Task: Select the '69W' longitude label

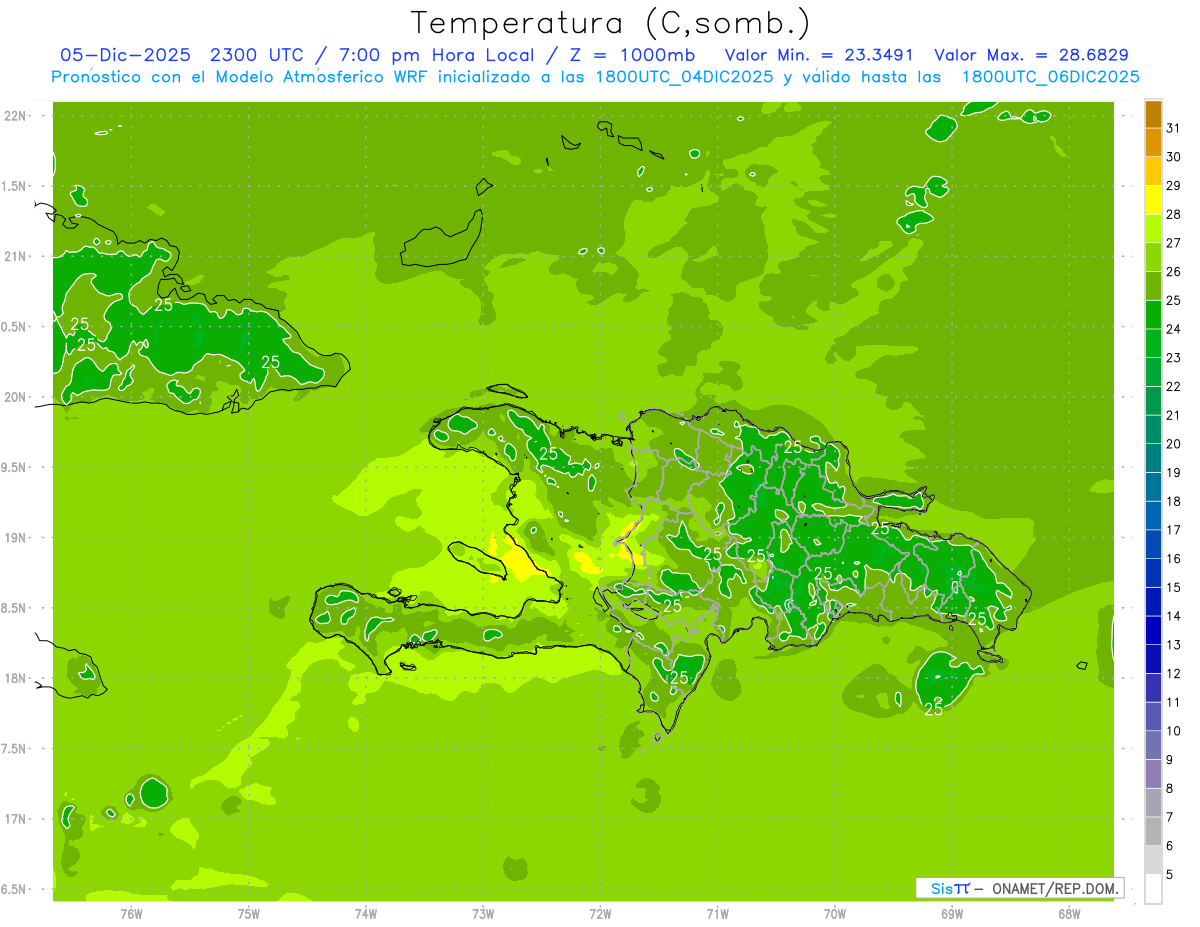Action: click(952, 913)
